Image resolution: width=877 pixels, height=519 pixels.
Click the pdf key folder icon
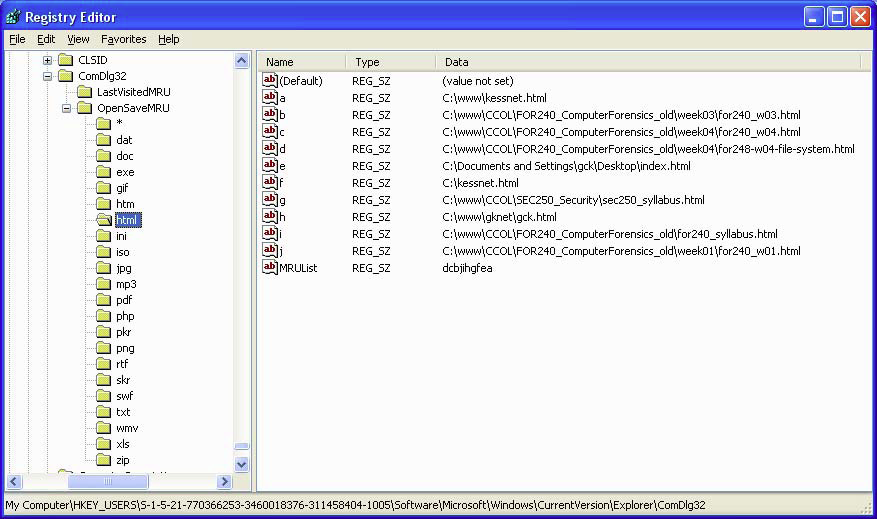(103, 300)
